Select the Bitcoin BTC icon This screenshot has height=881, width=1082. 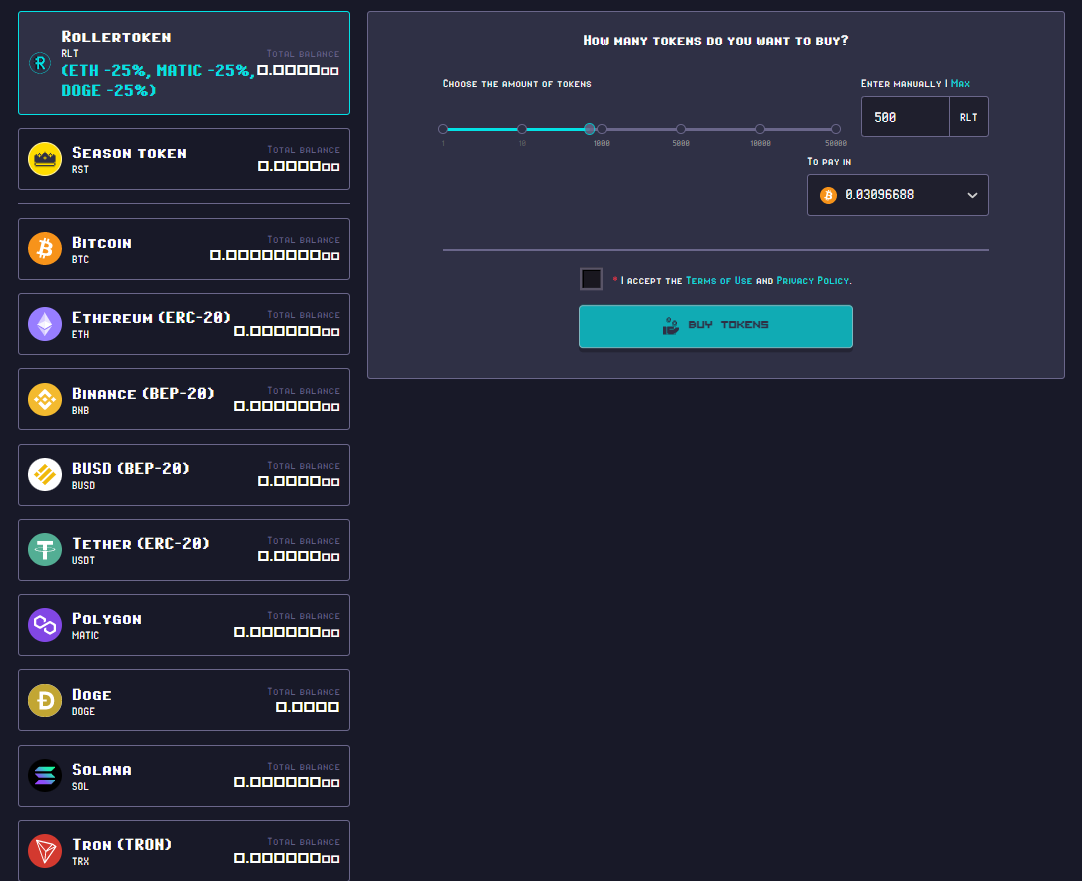coord(44,249)
